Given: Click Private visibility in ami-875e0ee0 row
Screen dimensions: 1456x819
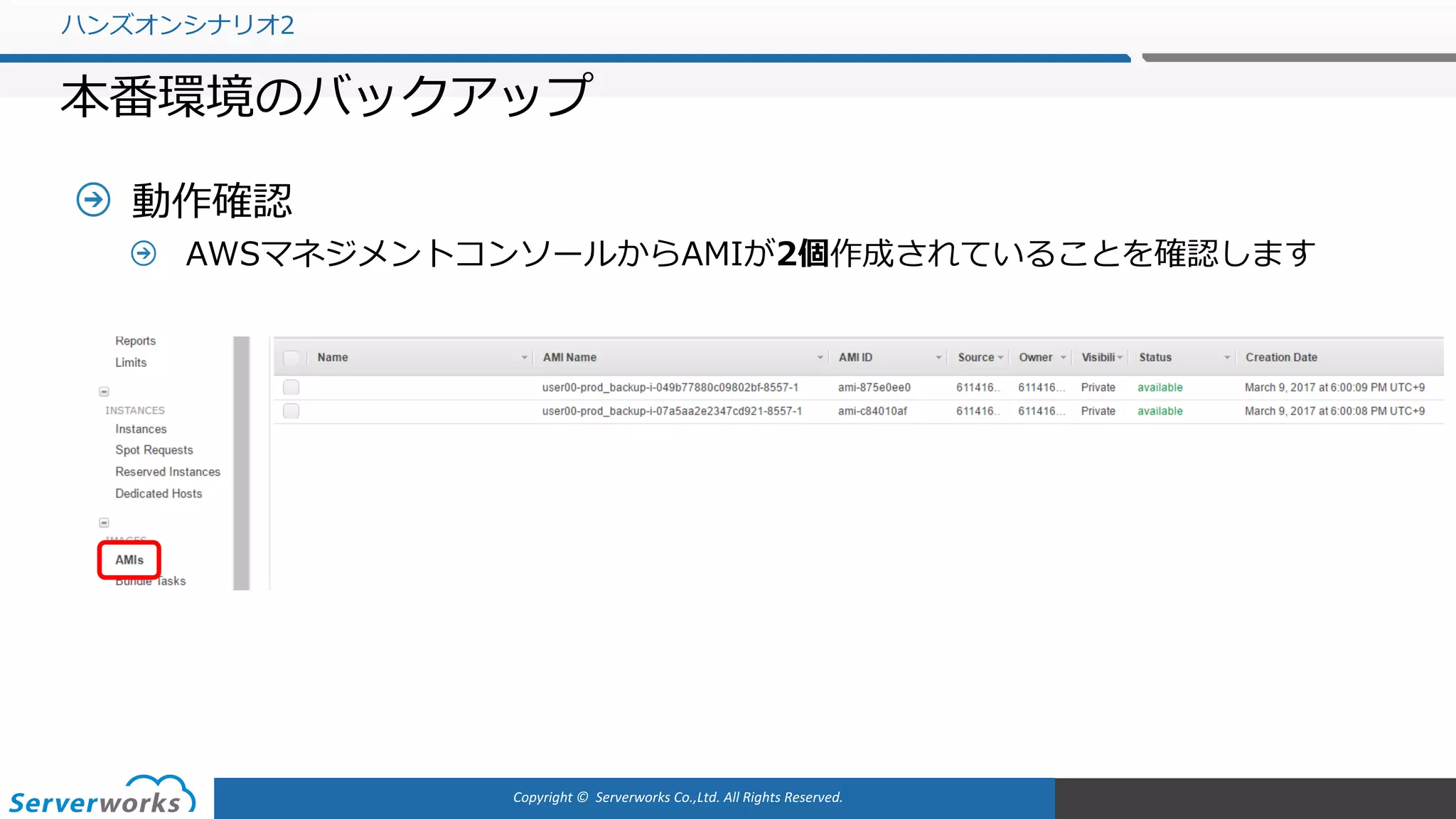Looking at the screenshot, I should point(1098,387).
